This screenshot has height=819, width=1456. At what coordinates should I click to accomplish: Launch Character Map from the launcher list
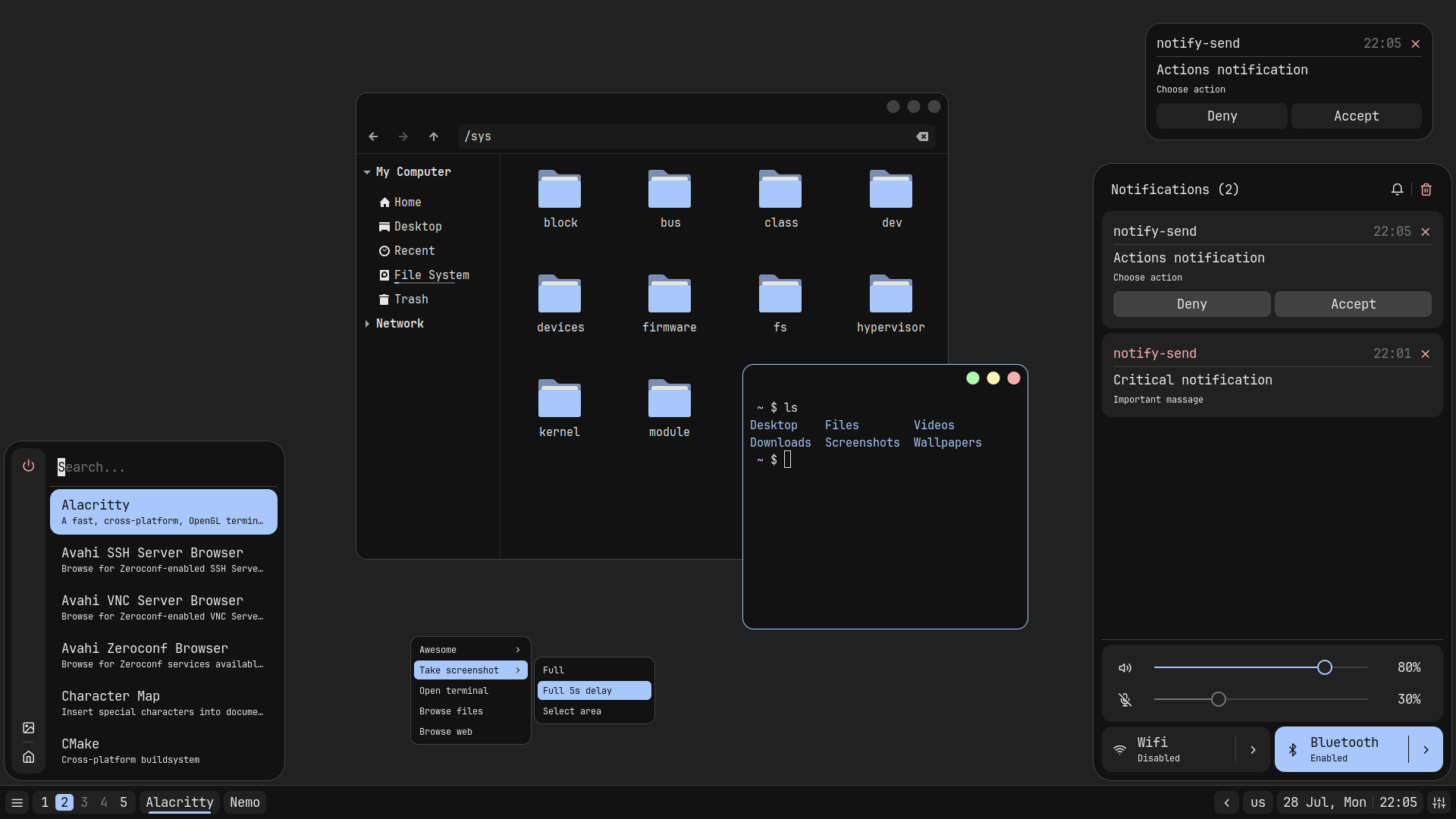pos(164,703)
